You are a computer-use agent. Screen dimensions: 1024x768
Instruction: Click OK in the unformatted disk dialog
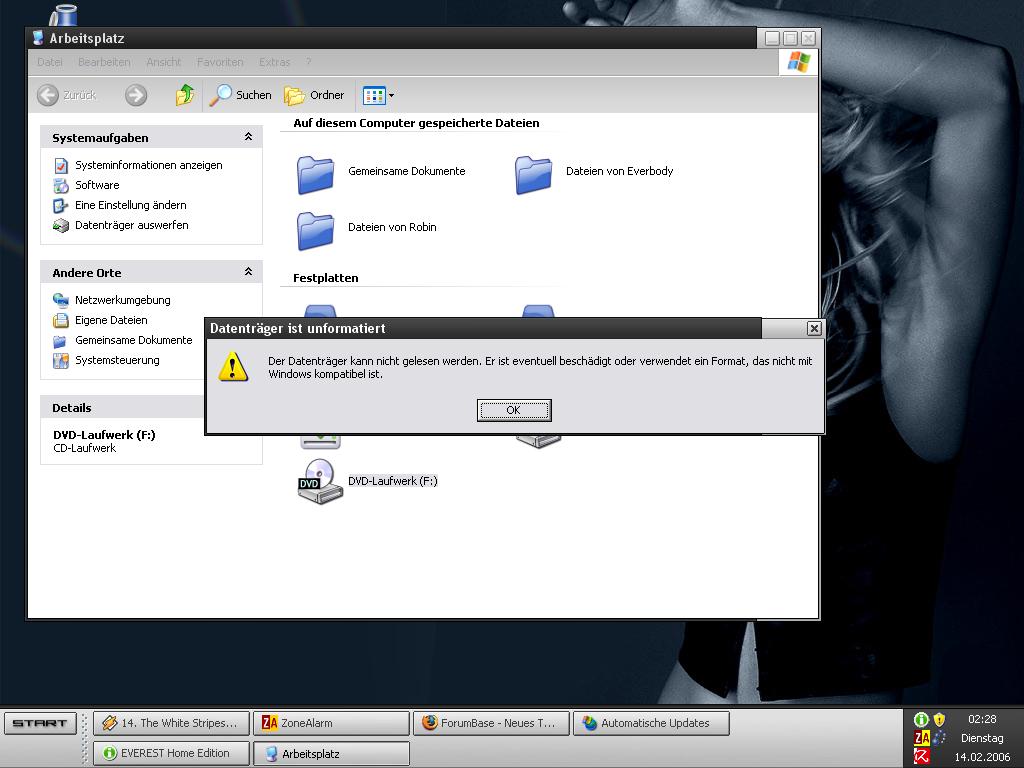click(514, 410)
